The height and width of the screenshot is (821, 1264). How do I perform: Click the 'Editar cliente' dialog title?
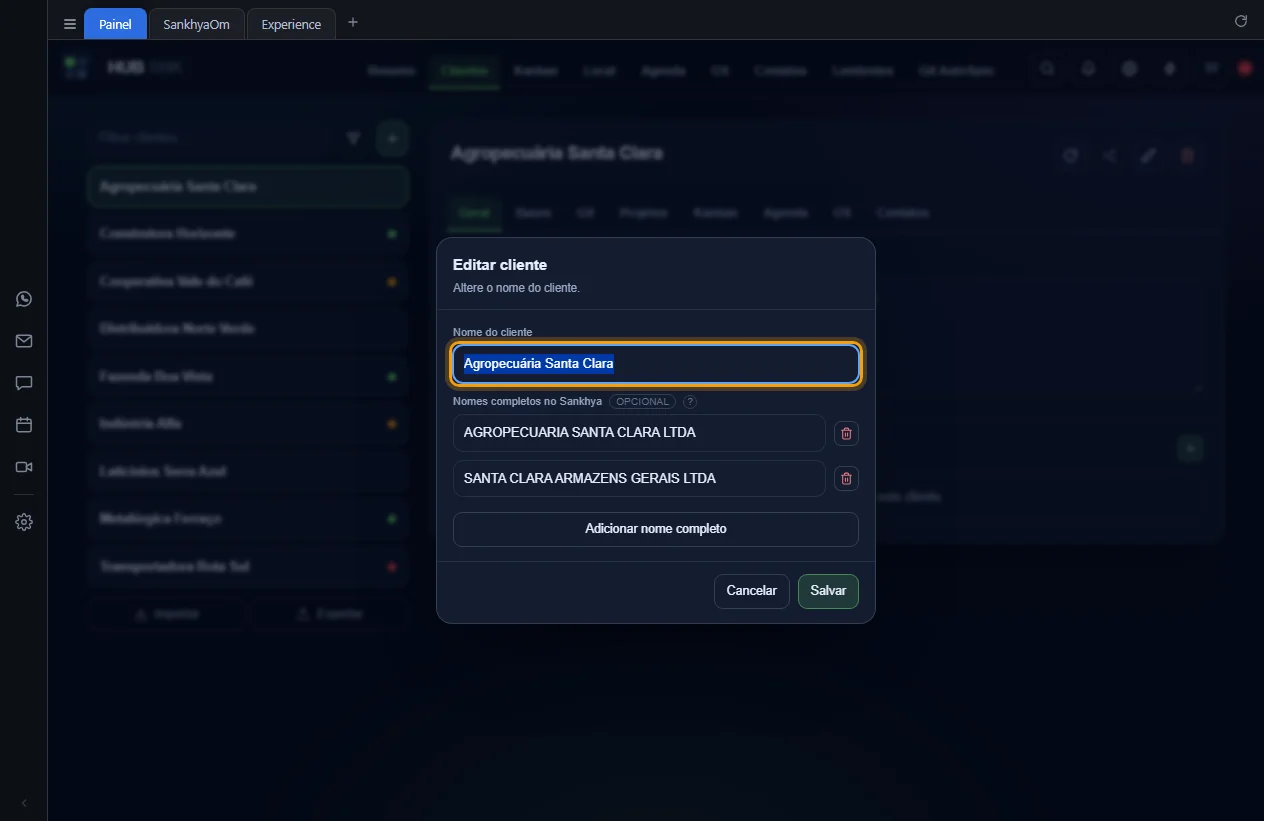pos(500,265)
